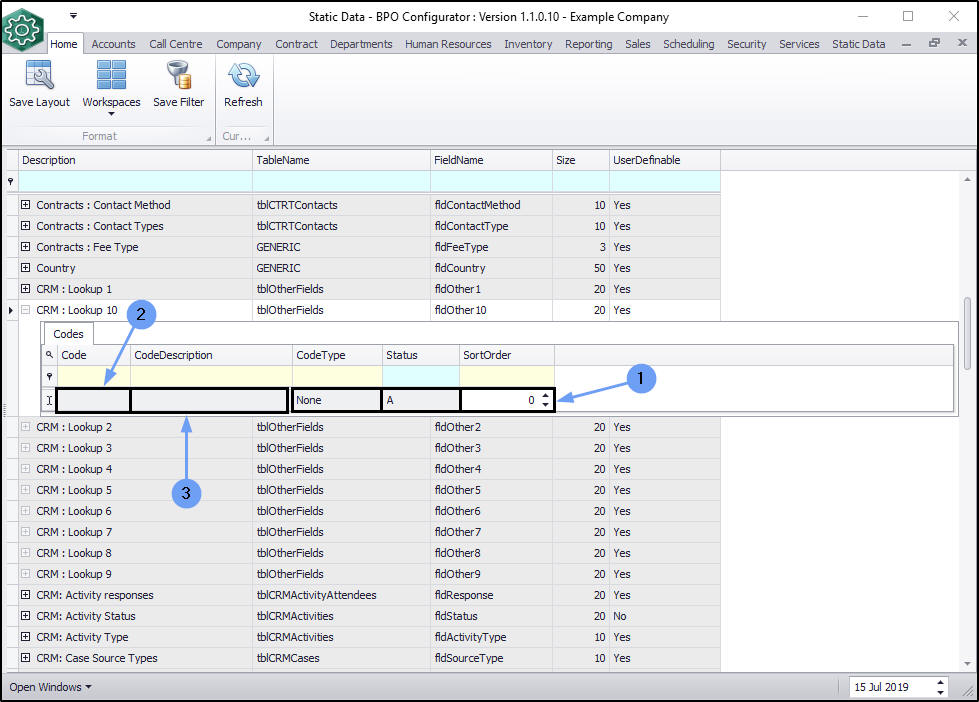Increase the SortOrder value with up arrow
Viewport: 979px width, 702px height.
tap(545, 395)
